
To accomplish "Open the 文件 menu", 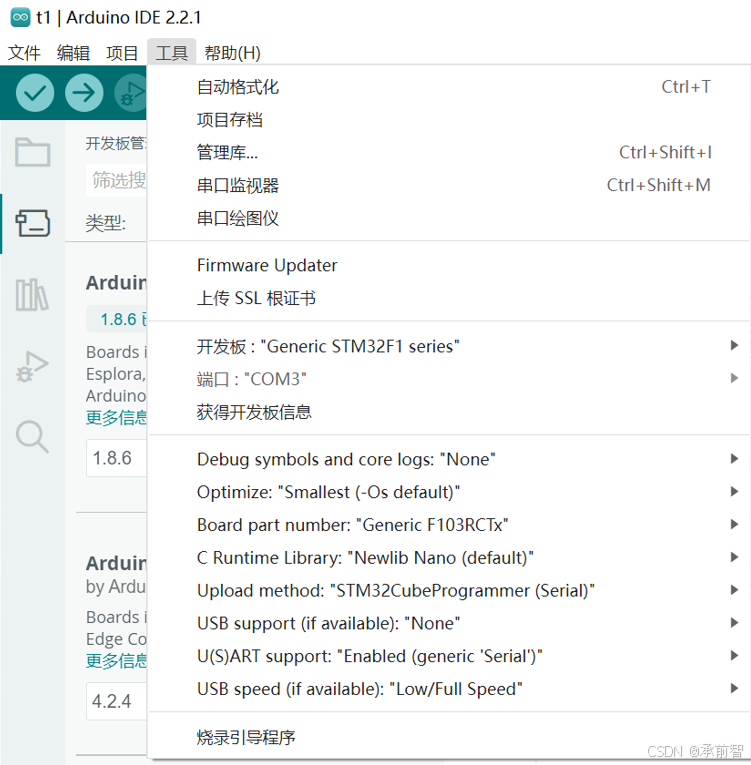I will [24, 53].
